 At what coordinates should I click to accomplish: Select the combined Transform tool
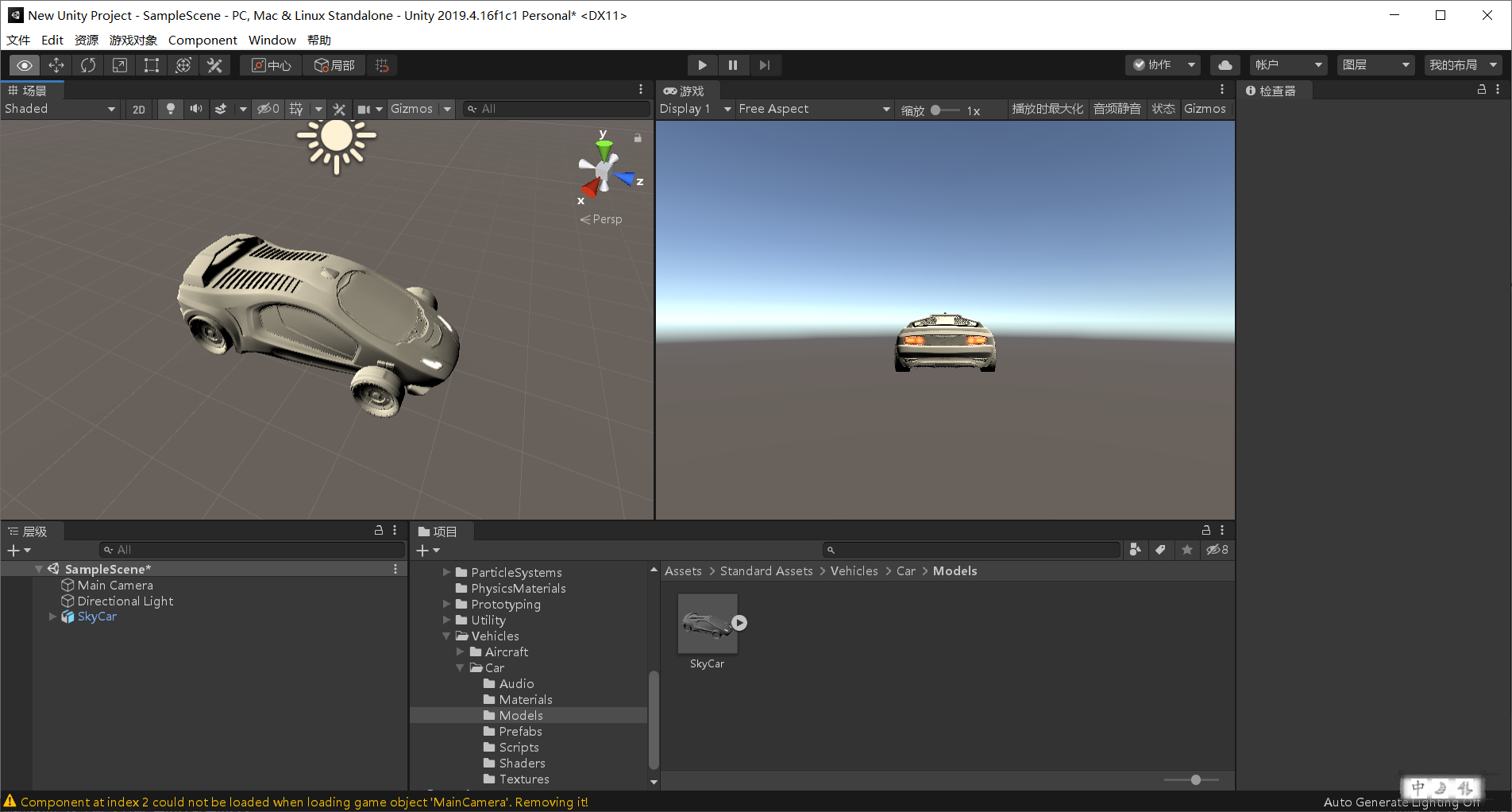(x=183, y=65)
